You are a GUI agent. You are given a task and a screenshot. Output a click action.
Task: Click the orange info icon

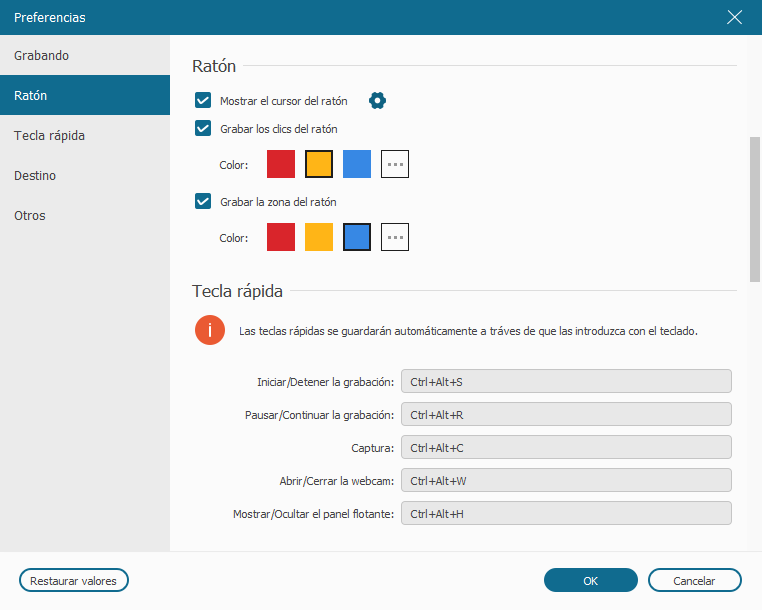(210, 330)
